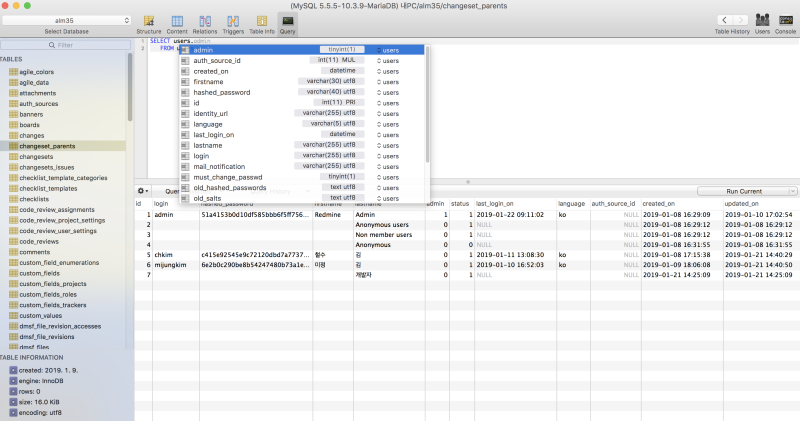Select the checklist_template_categories table
Viewport: 800px width, 421px height.
63,178
